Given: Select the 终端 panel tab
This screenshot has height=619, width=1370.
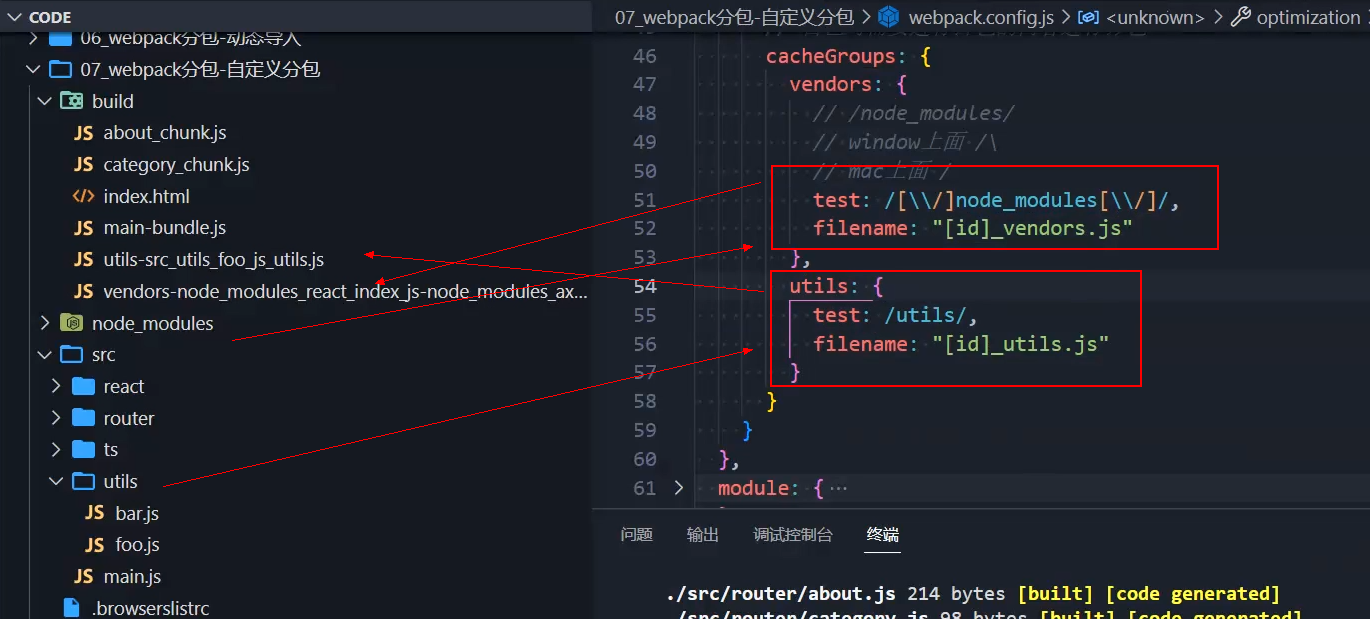Looking at the screenshot, I should click(x=883, y=535).
